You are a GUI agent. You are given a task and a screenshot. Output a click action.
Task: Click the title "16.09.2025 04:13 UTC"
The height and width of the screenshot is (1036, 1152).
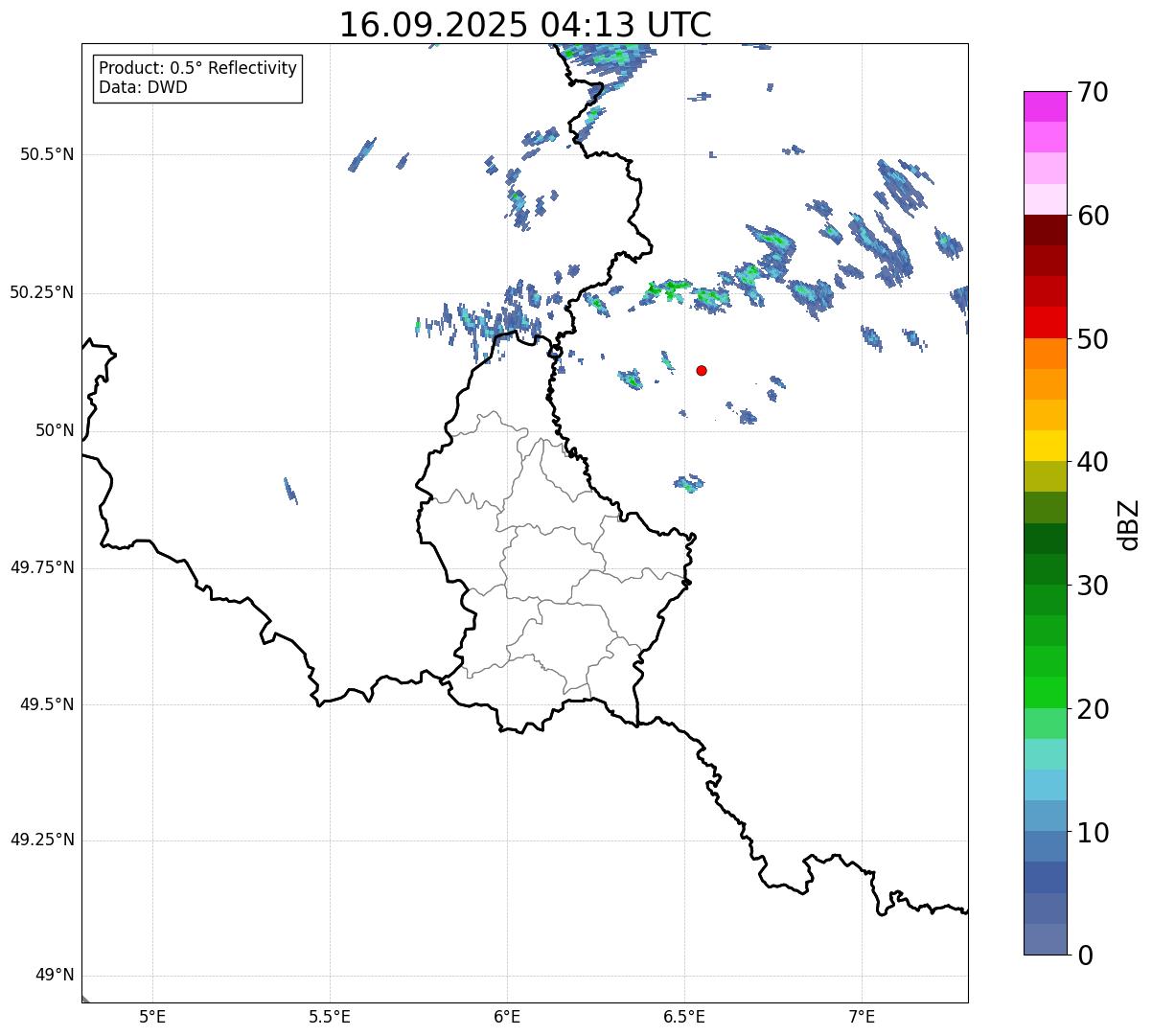525,24
